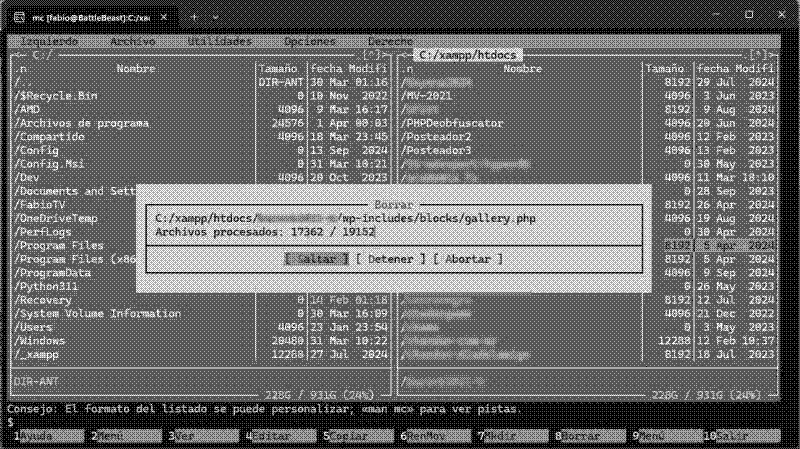Select /Config directory in left panel
Image resolution: width=800 pixels, height=449 pixels.
pyautogui.click(x=36, y=150)
